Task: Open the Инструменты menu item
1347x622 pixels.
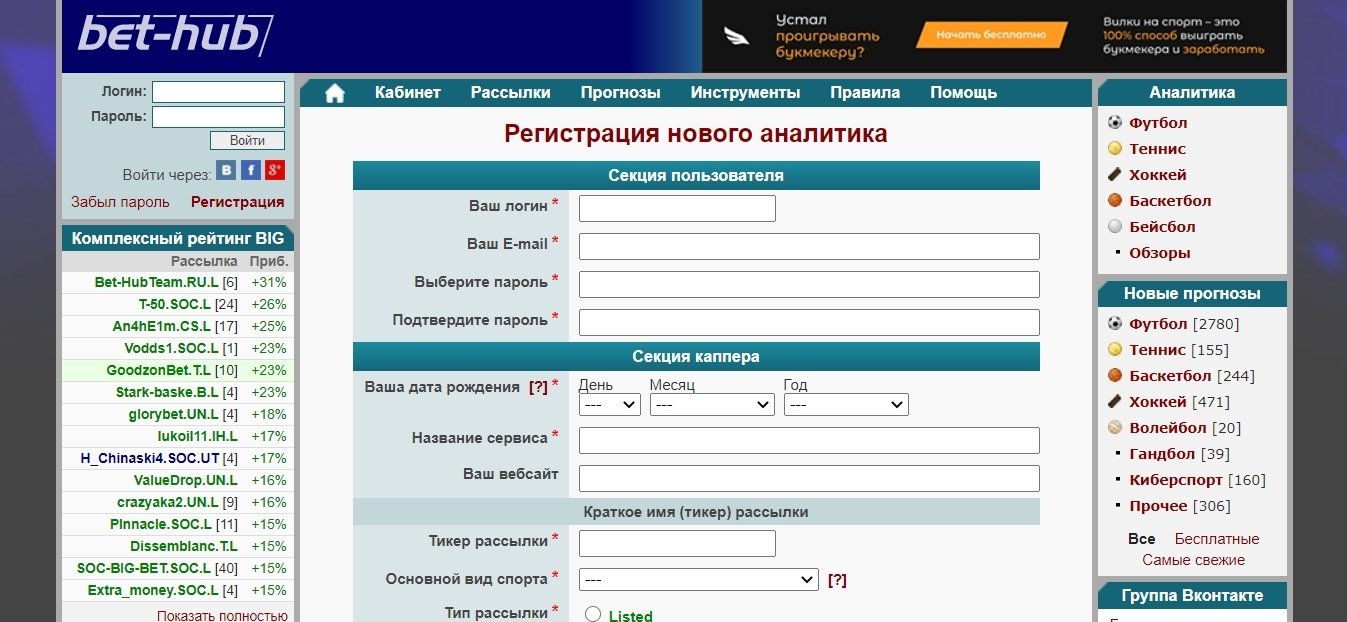Action: pyautogui.click(x=745, y=93)
